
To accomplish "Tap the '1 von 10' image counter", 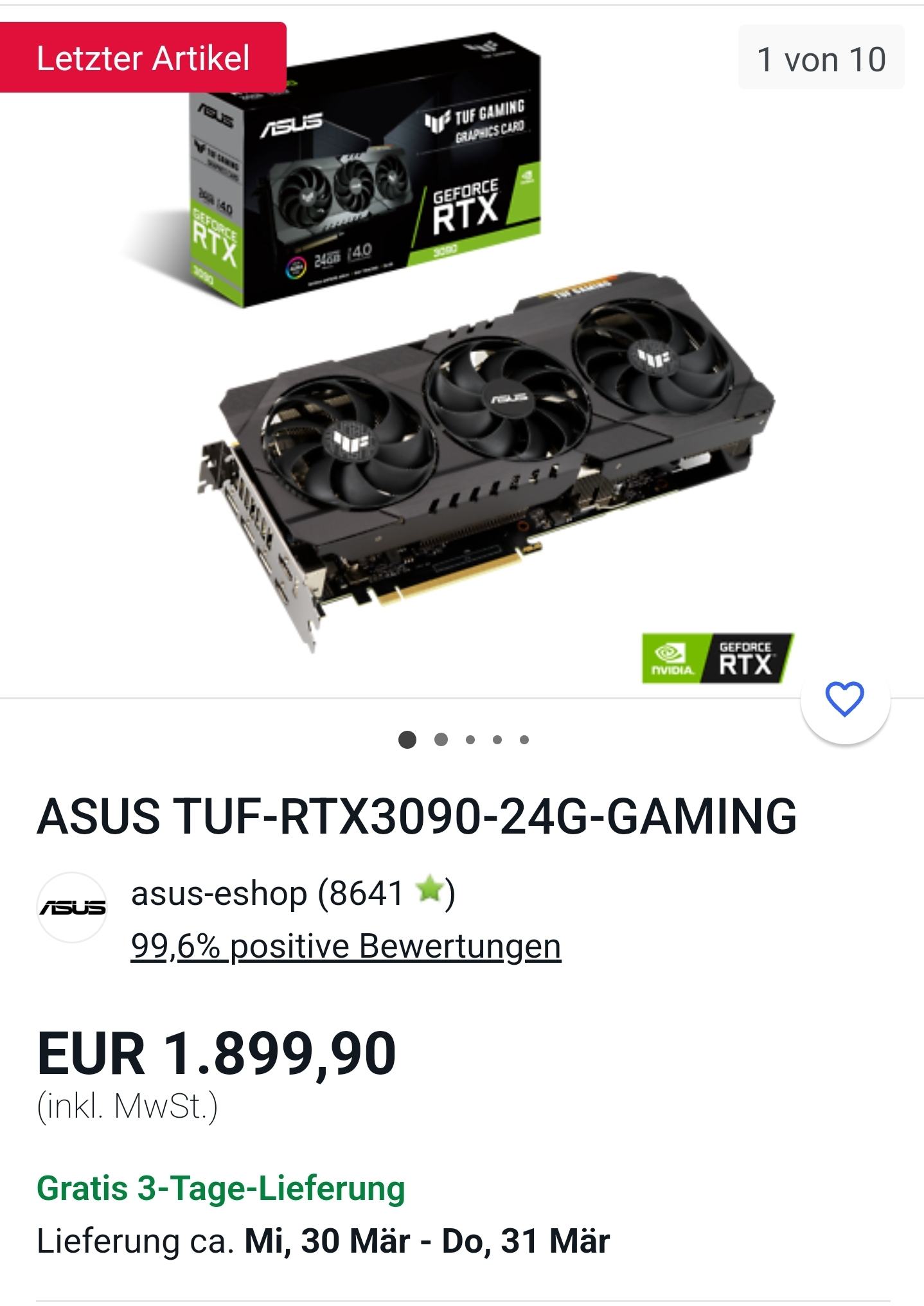I will click(x=821, y=58).
